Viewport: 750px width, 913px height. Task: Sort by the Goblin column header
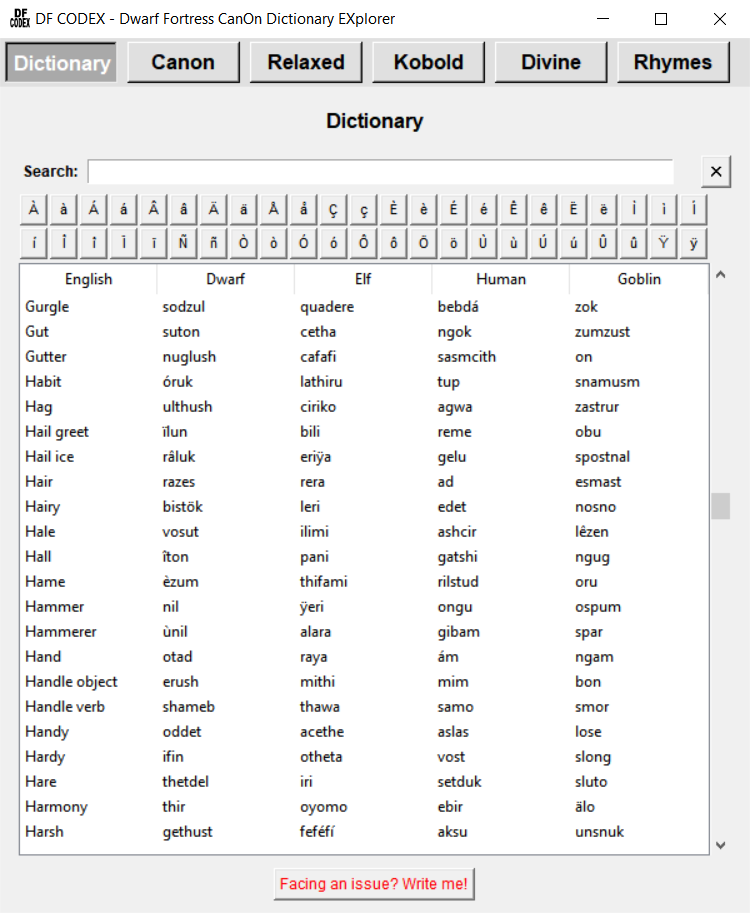point(639,279)
